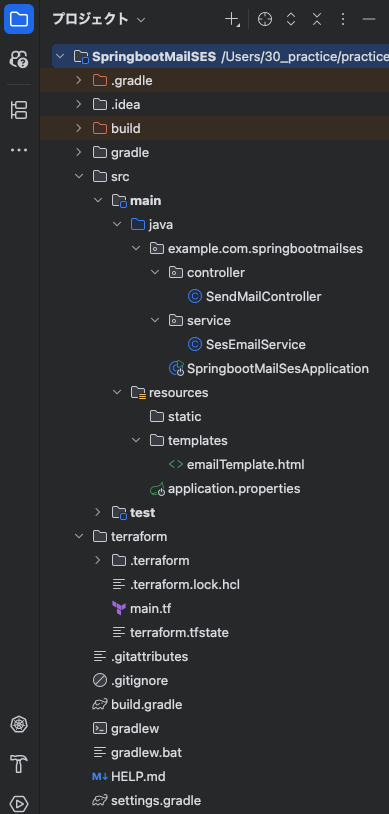Click the plus New File or Directory icon
This screenshot has width=389, height=814.
pos(231,20)
